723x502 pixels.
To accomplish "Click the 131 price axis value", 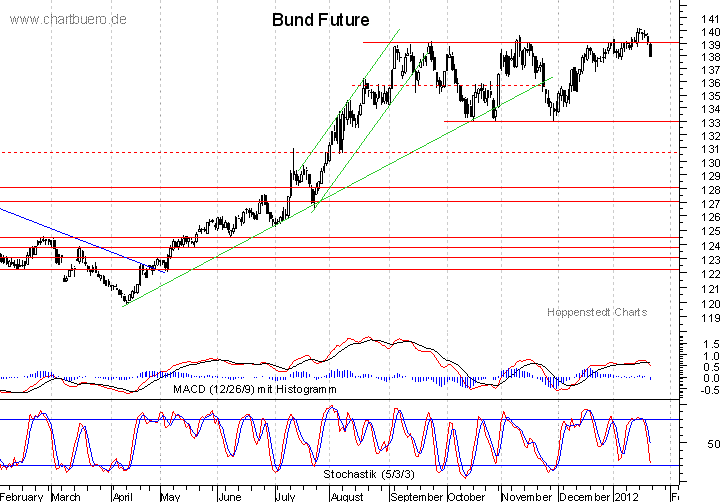I will (710, 149).
